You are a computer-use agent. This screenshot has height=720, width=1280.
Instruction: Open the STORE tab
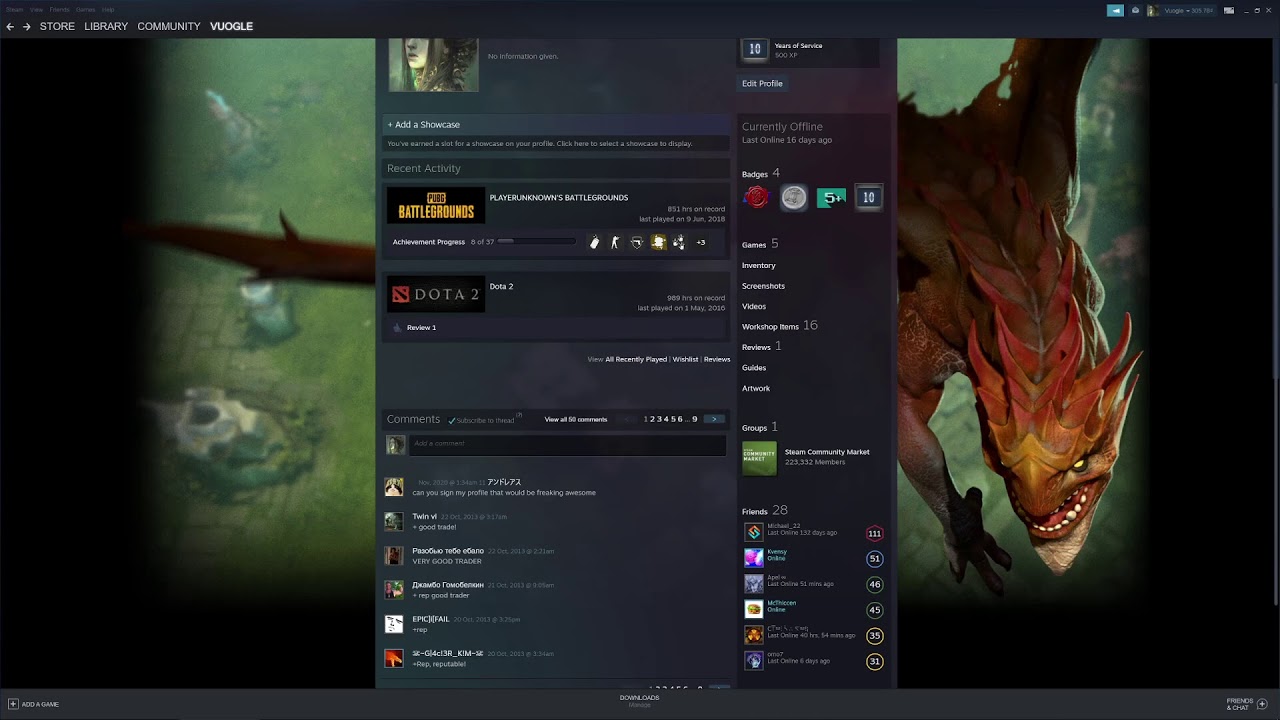click(57, 27)
